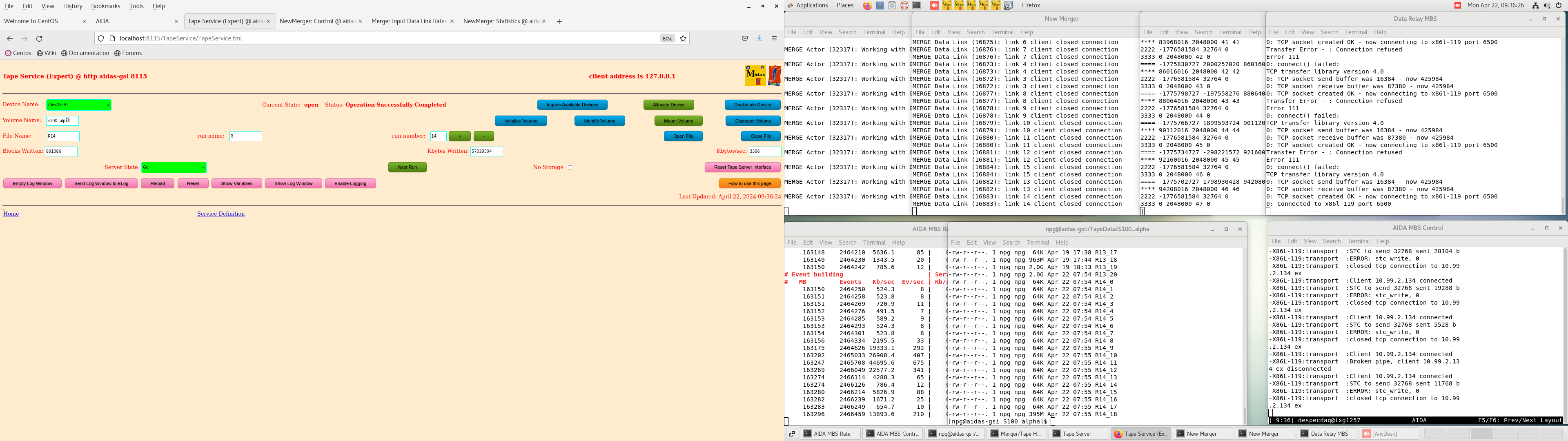Open the Applications menu
This screenshot has height=441, width=1568.
tap(811, 5)
